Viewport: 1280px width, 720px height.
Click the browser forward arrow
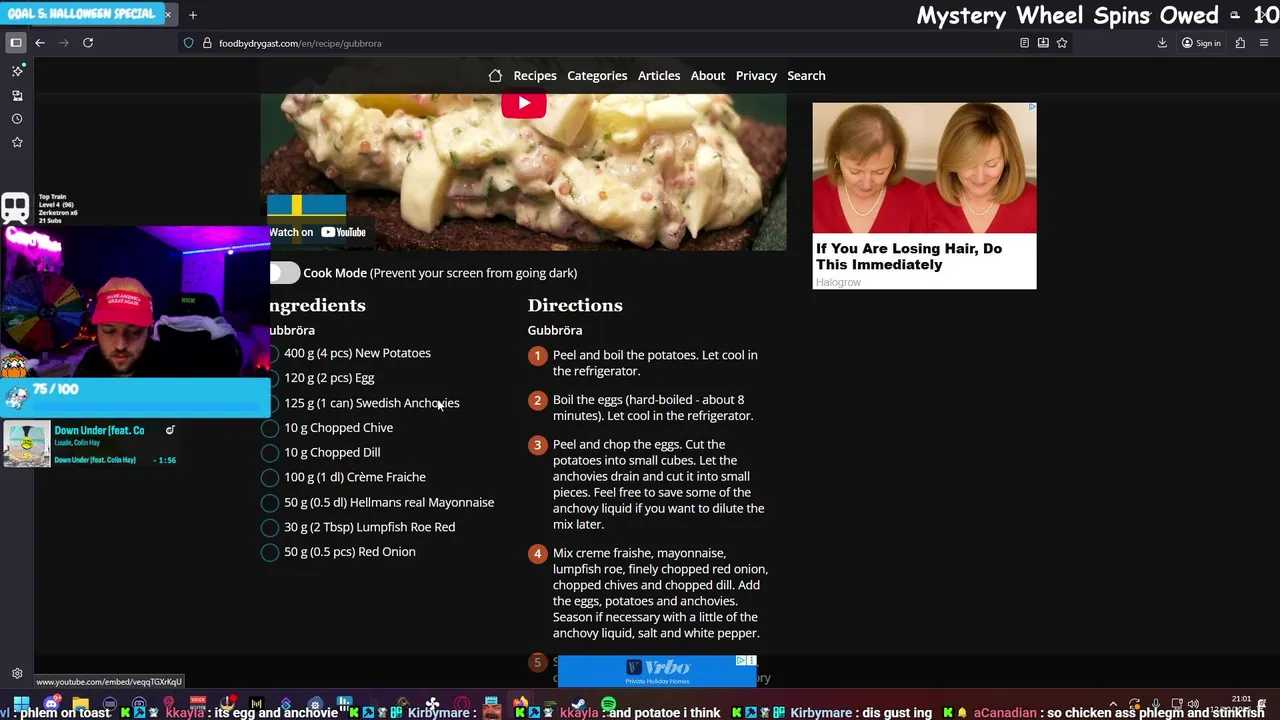point(64,43)
